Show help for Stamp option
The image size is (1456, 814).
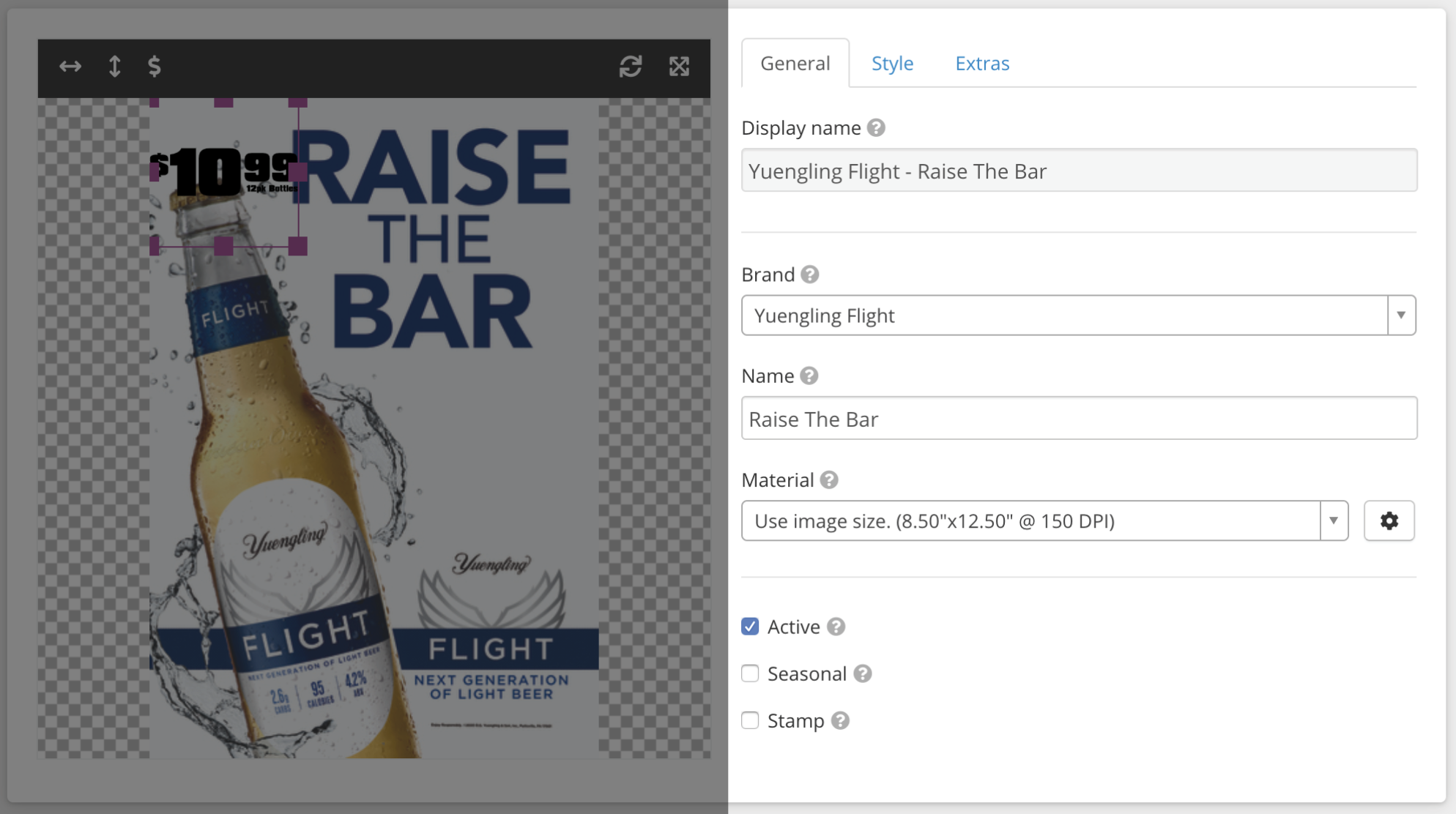point(840,721)
